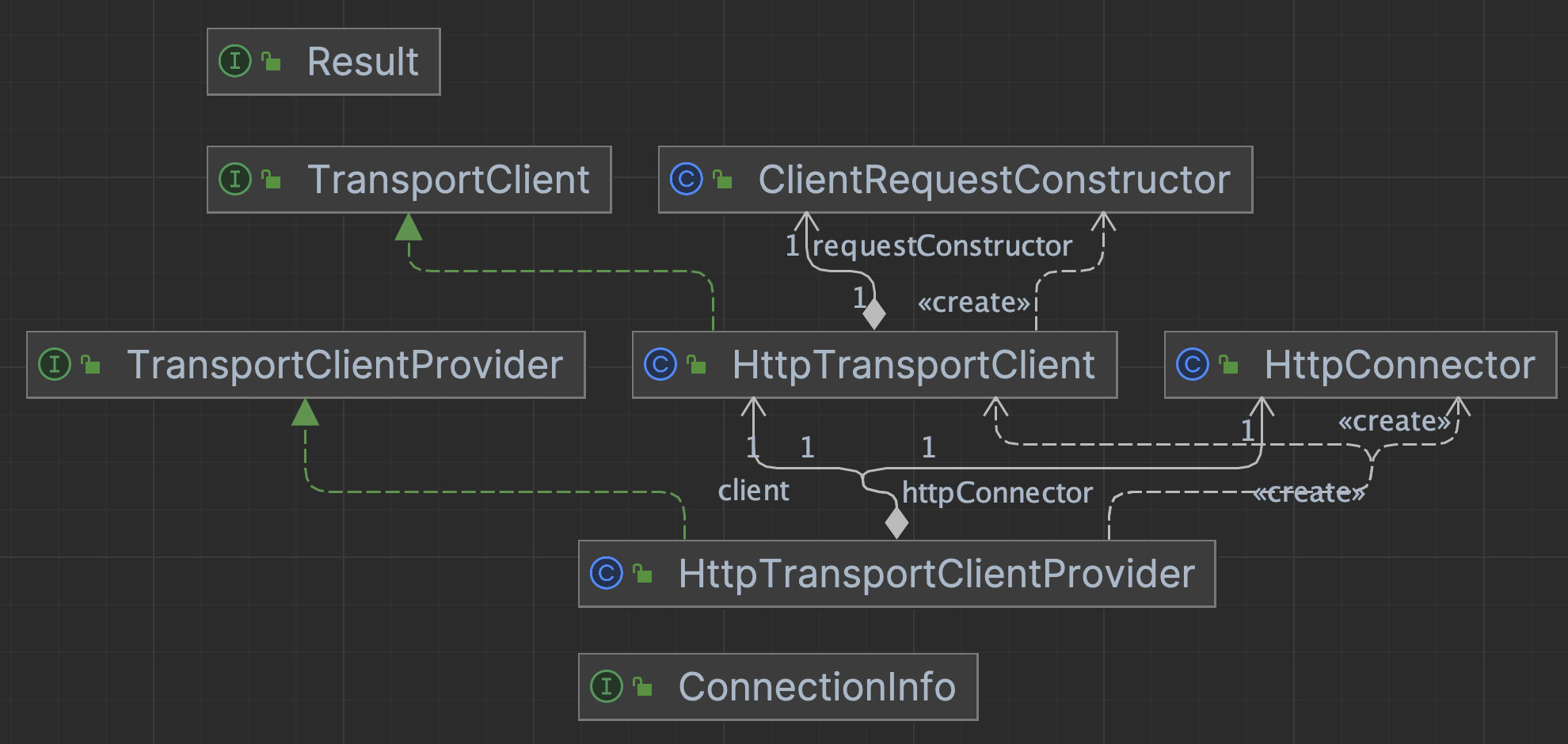Image resolution: width=1568 pixels, height=744 pixels.
Task: Click the requestConstructor edge label
Action: 942,246
